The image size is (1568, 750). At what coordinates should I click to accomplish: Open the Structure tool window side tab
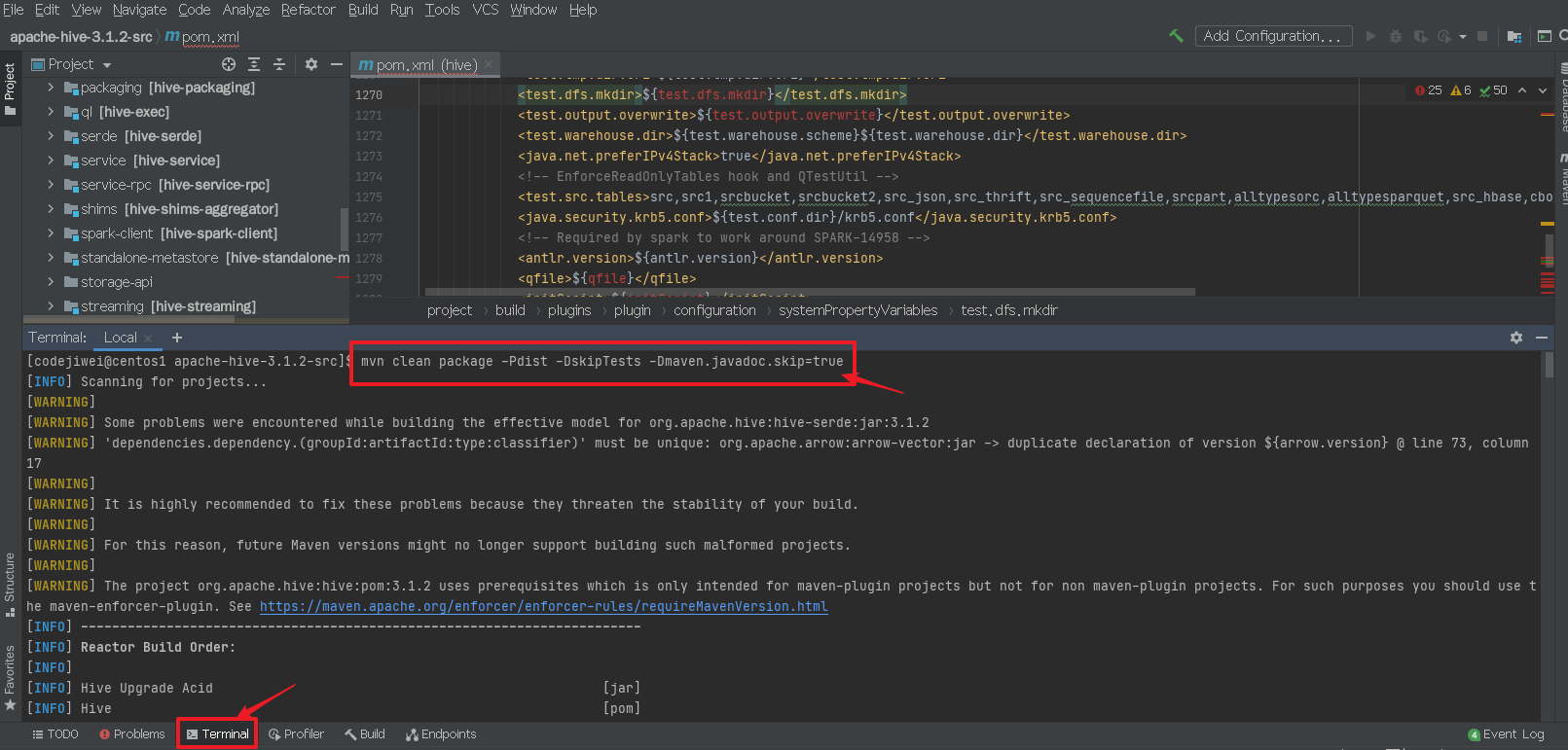pos(10,585)
